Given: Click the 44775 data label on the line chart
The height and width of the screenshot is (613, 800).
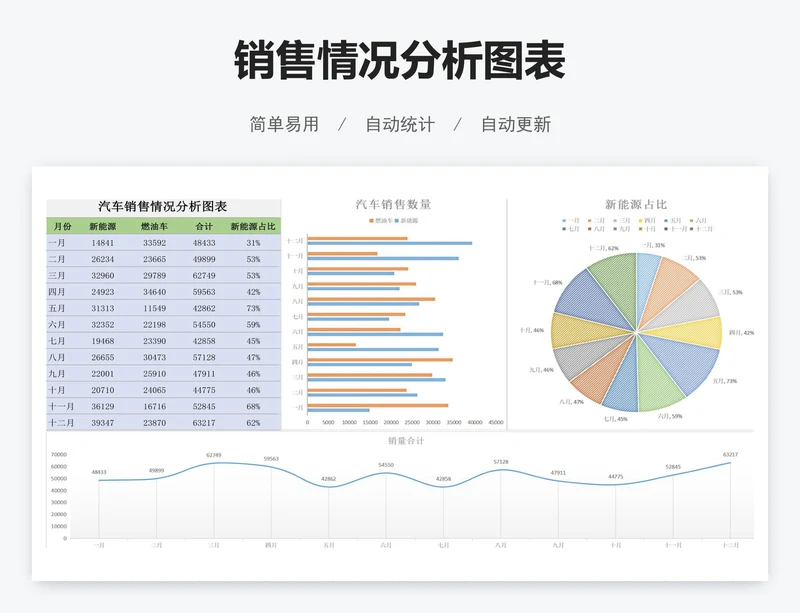Looking at the screenshot, I should (x=615, y=477).
